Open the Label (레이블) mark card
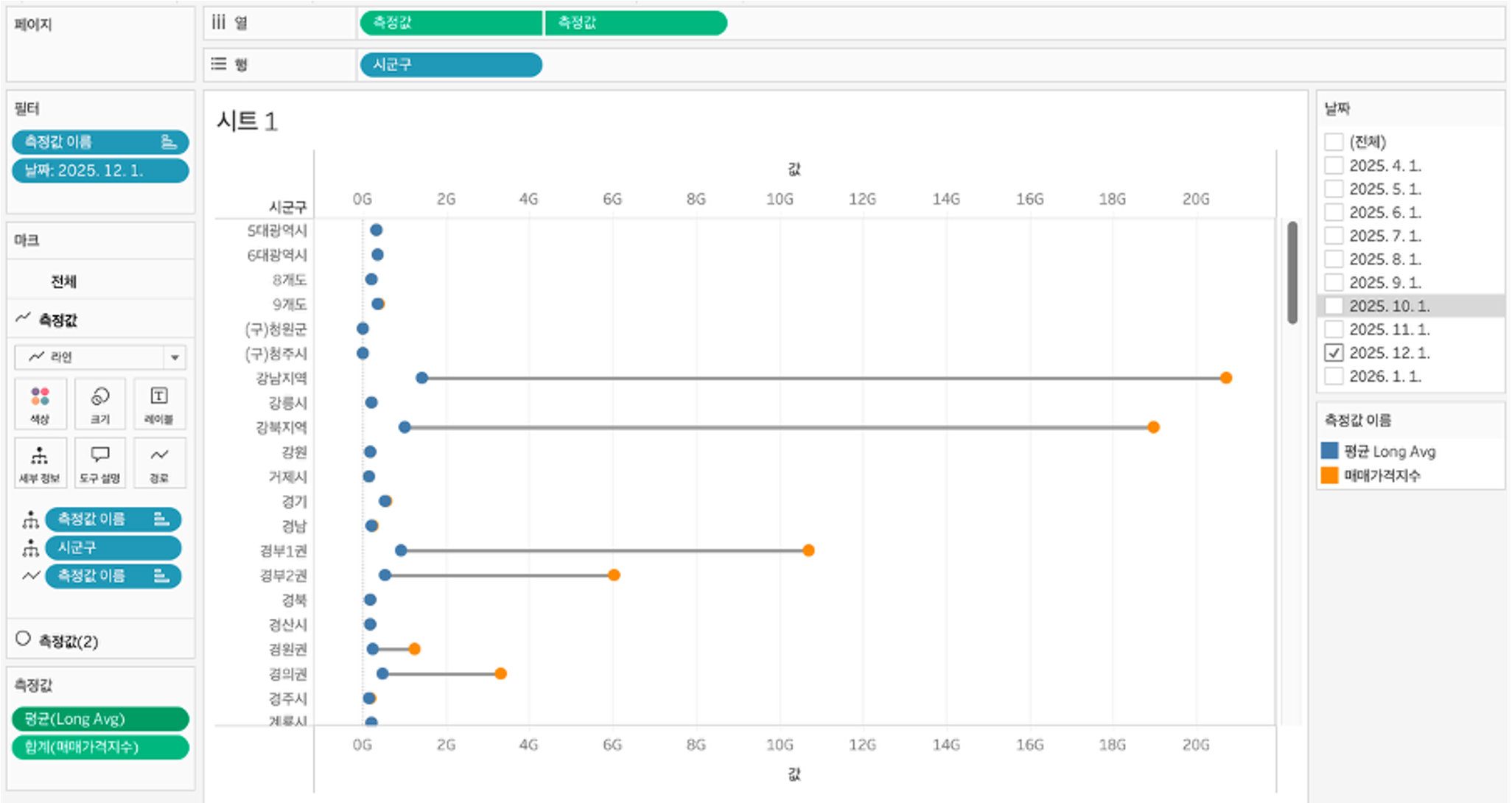This screenshot has height=803, width=1512. pos(159,404)
